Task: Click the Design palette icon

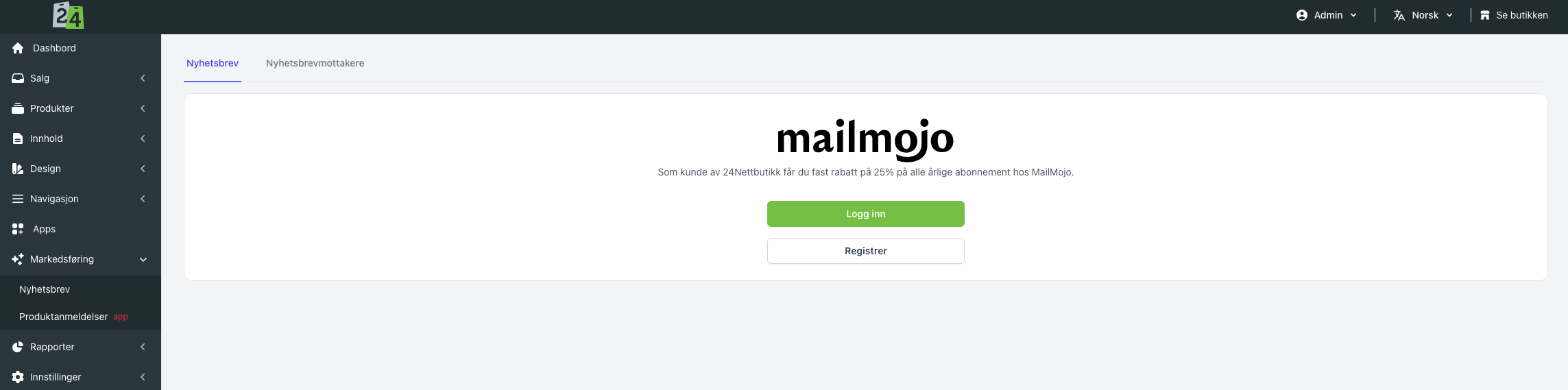Action: 18,169
